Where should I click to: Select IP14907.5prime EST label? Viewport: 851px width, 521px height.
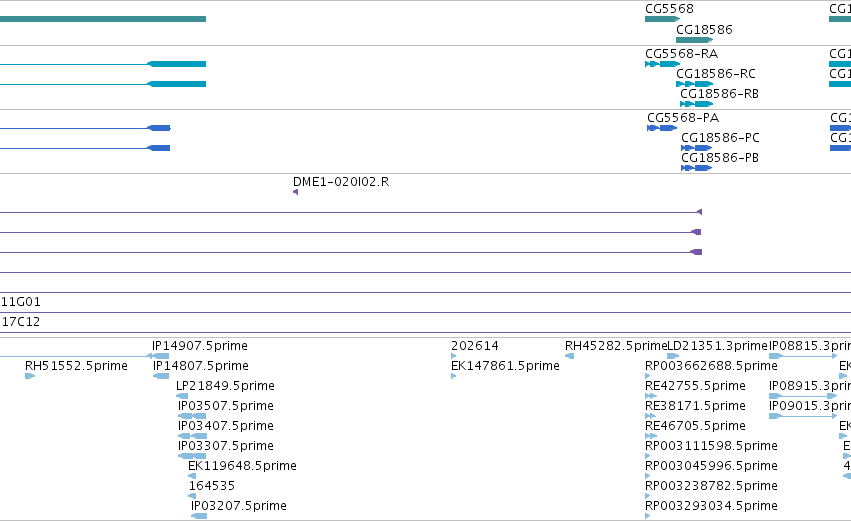pos(200,346)
